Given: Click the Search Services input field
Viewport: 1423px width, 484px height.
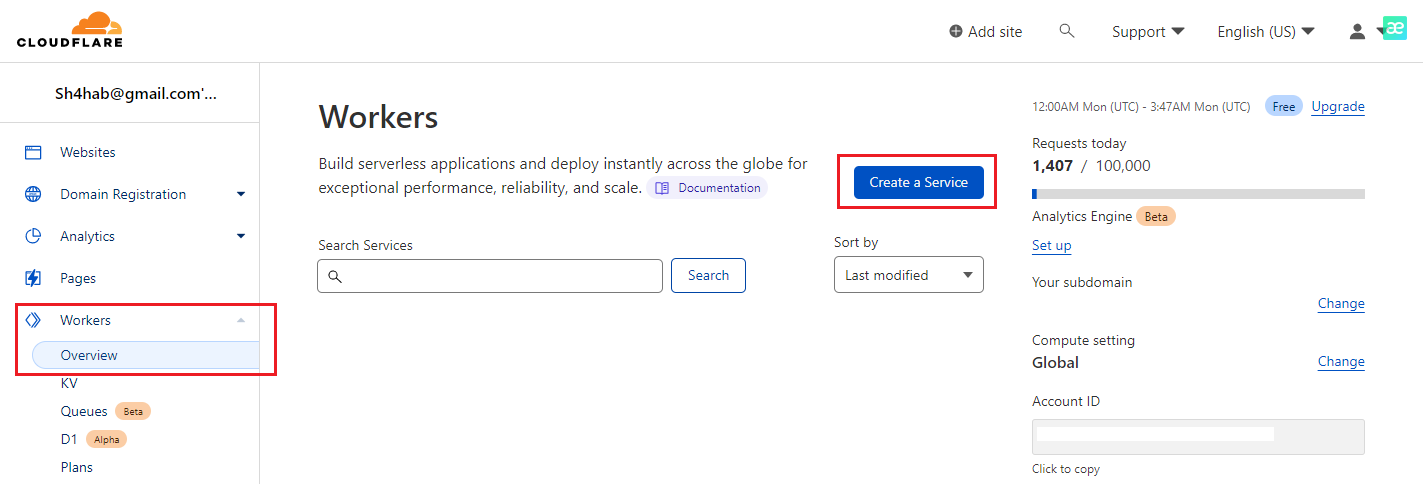Looking at the screenshot, I should (x=490, y=276).
